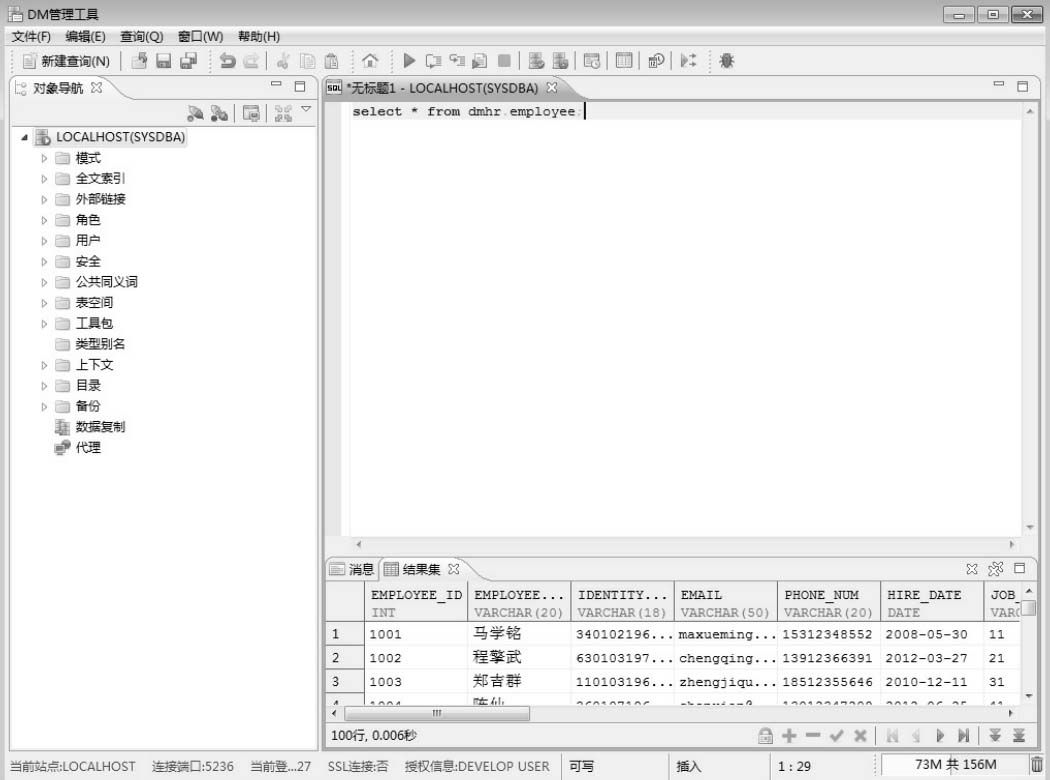Expand the 表空间 folder node
Screen dimensions: 1050x780
tap(44, 302)
